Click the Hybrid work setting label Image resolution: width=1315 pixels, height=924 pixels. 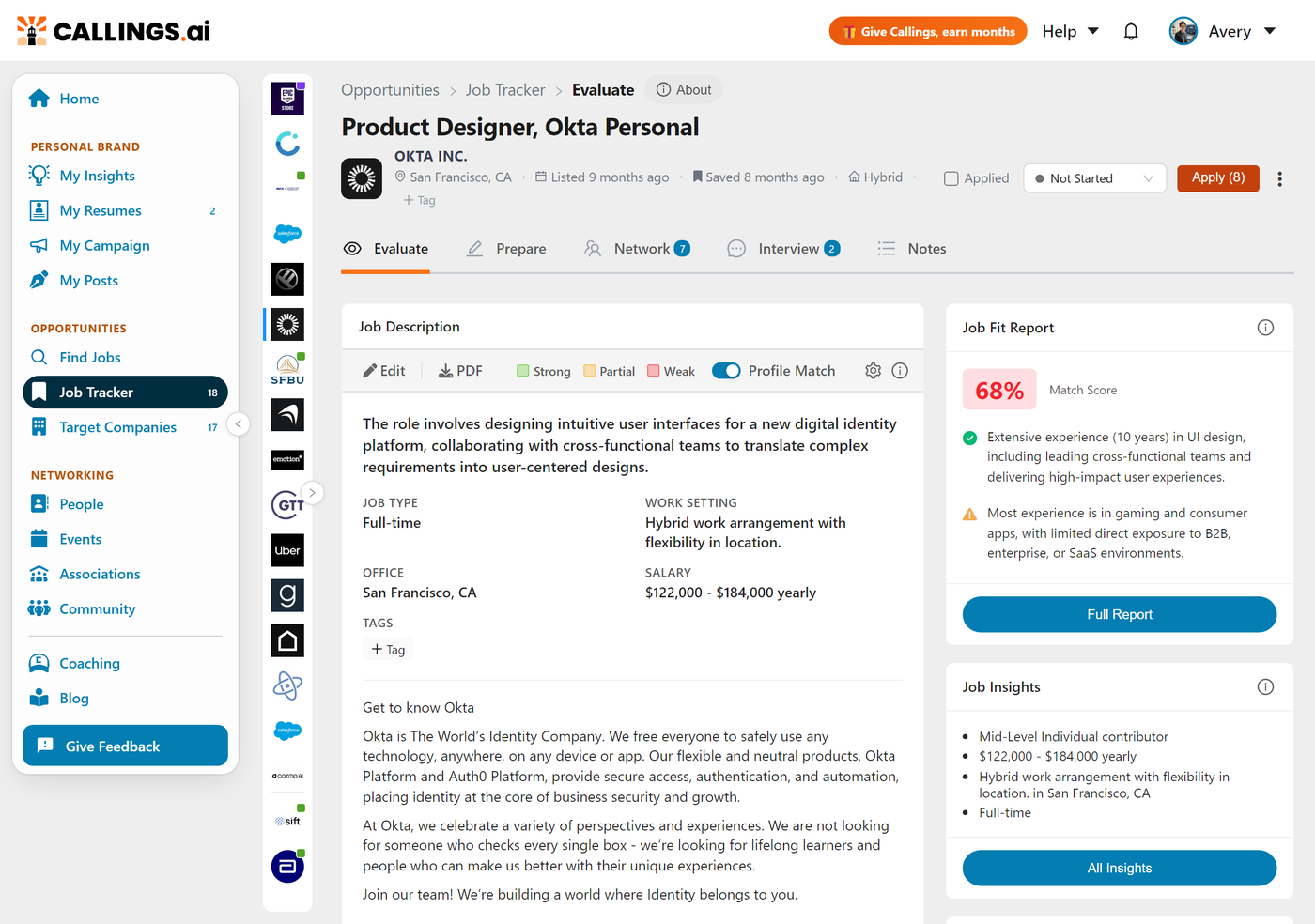875,177
